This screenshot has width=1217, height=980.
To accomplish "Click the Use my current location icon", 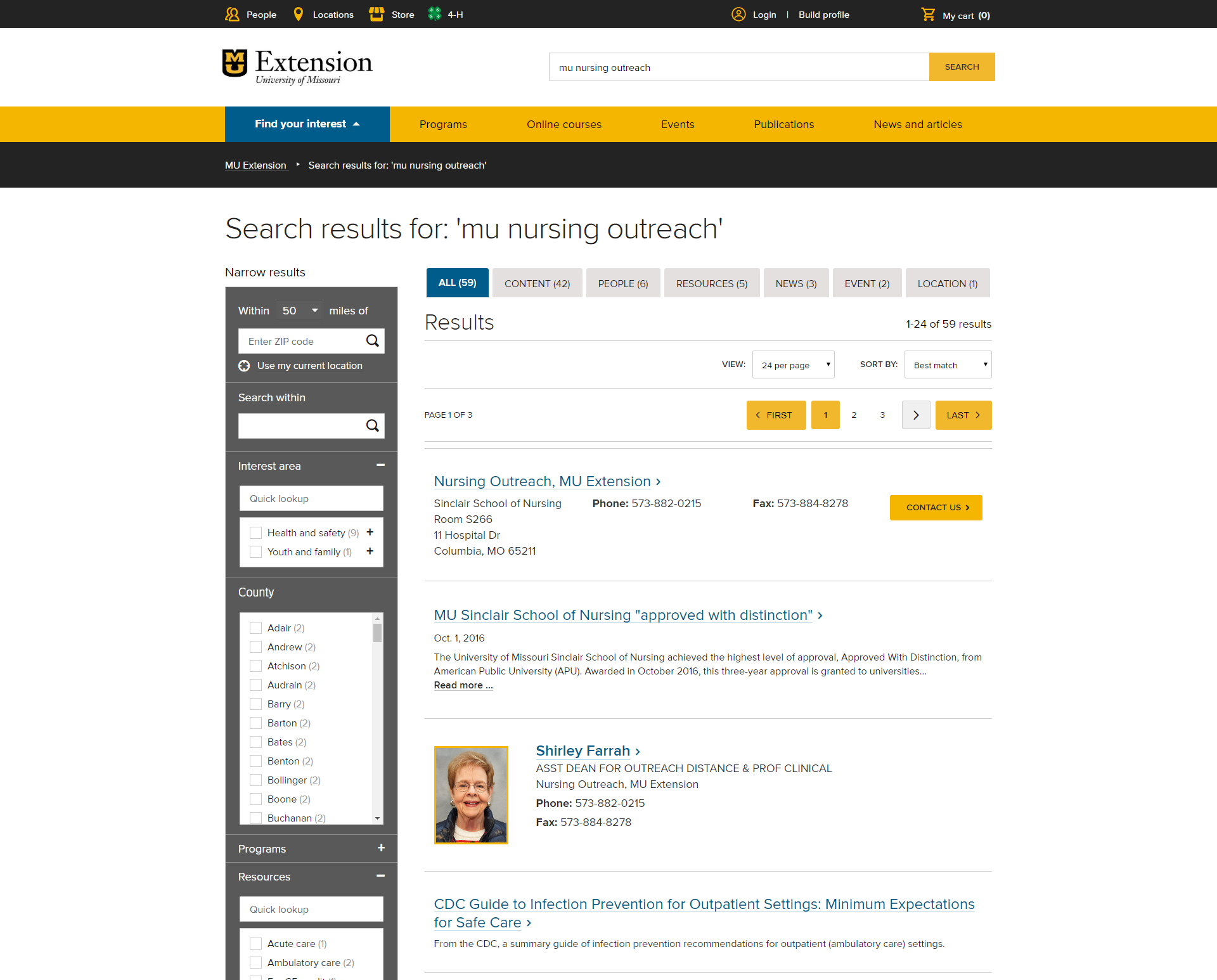I will coord(244,366).
